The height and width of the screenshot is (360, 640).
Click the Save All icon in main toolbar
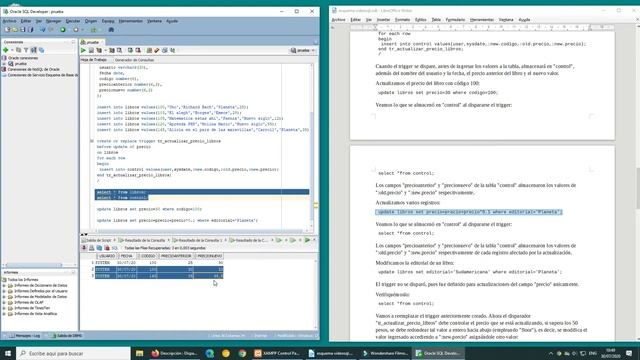31,29
